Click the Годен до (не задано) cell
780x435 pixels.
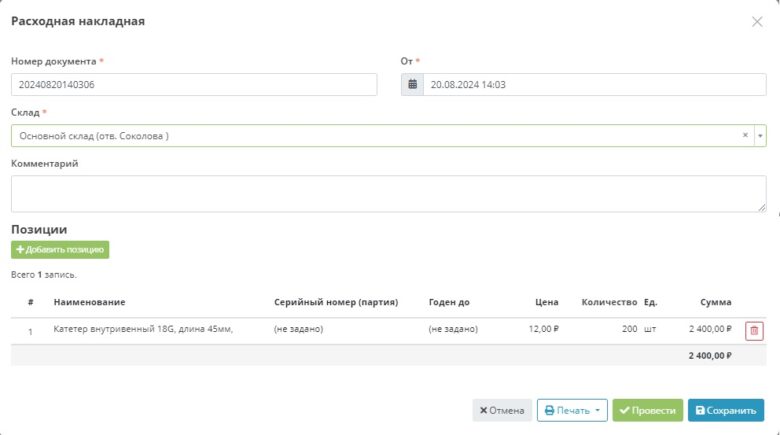pos(453,329)
